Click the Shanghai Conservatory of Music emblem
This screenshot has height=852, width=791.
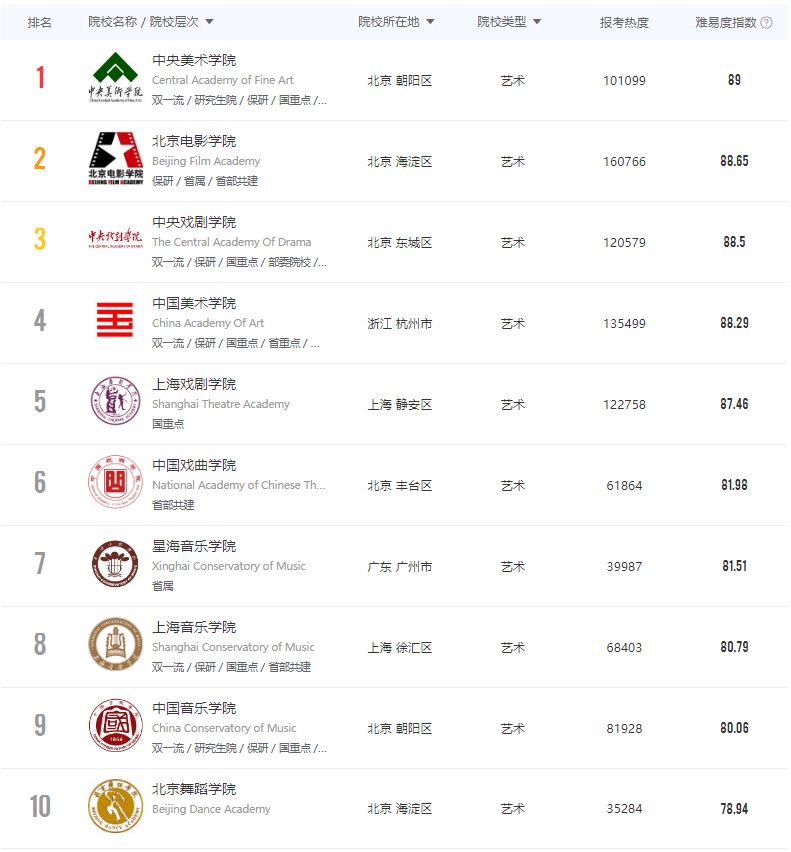click(x=115, y=644)
